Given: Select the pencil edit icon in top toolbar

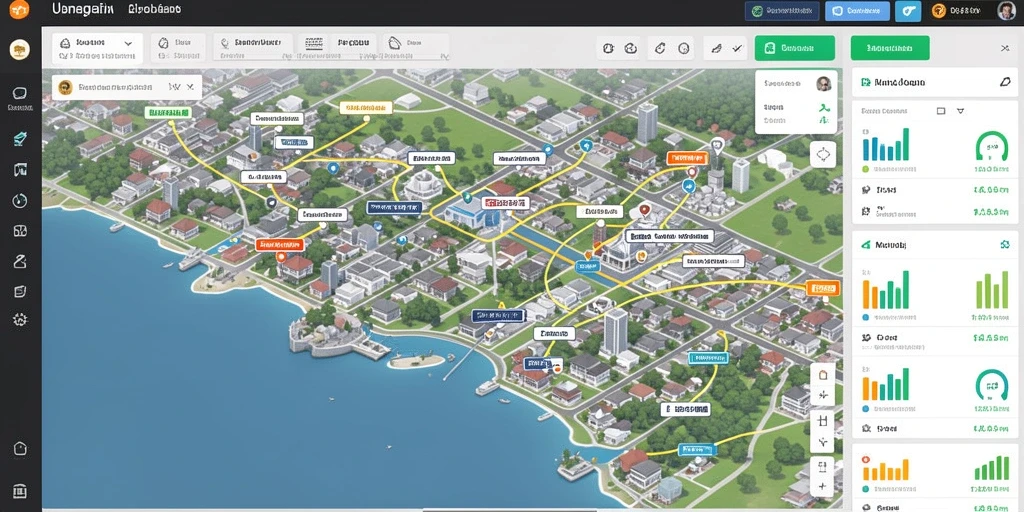Looking at the screenshot, I should (x=716, y=48).
